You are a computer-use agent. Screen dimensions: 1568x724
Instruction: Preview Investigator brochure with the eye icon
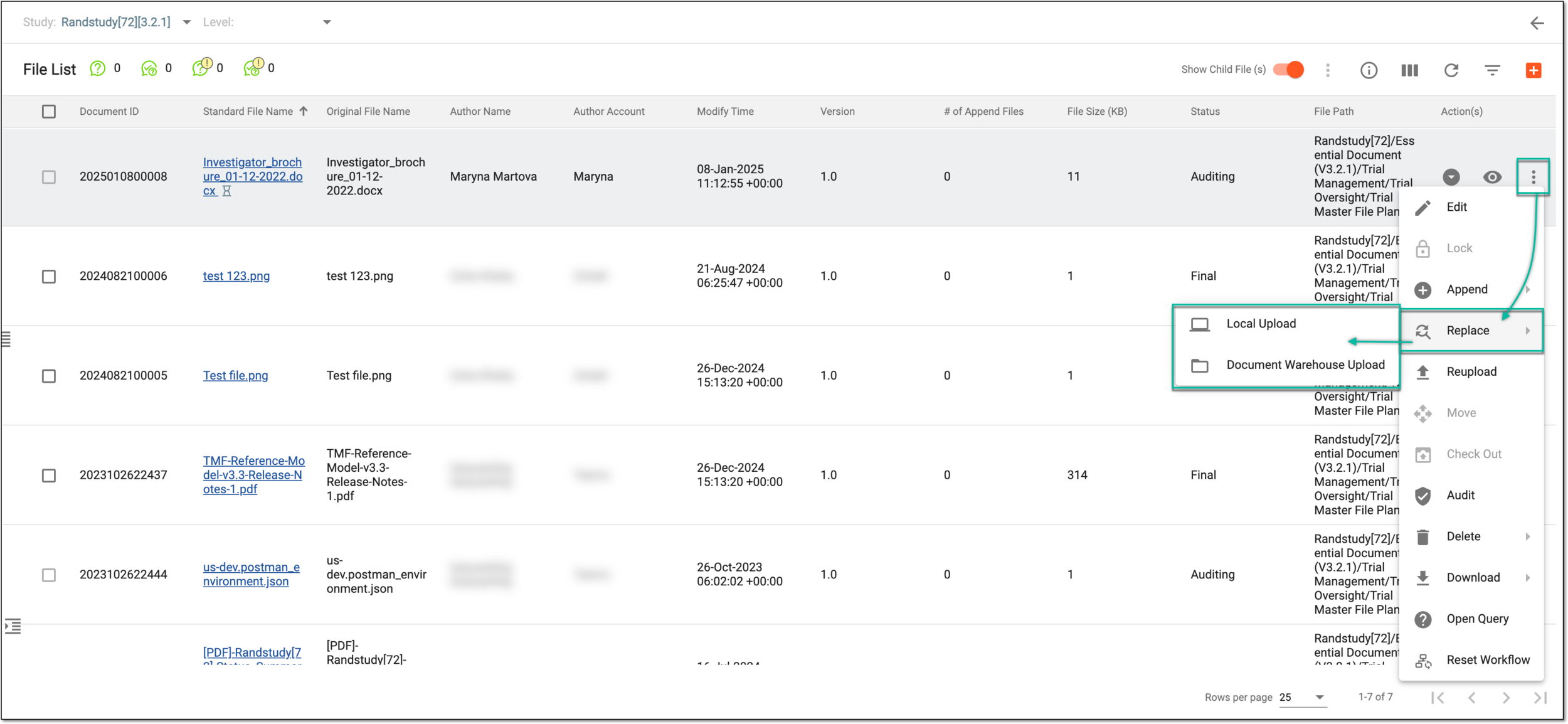point(1492,177)
